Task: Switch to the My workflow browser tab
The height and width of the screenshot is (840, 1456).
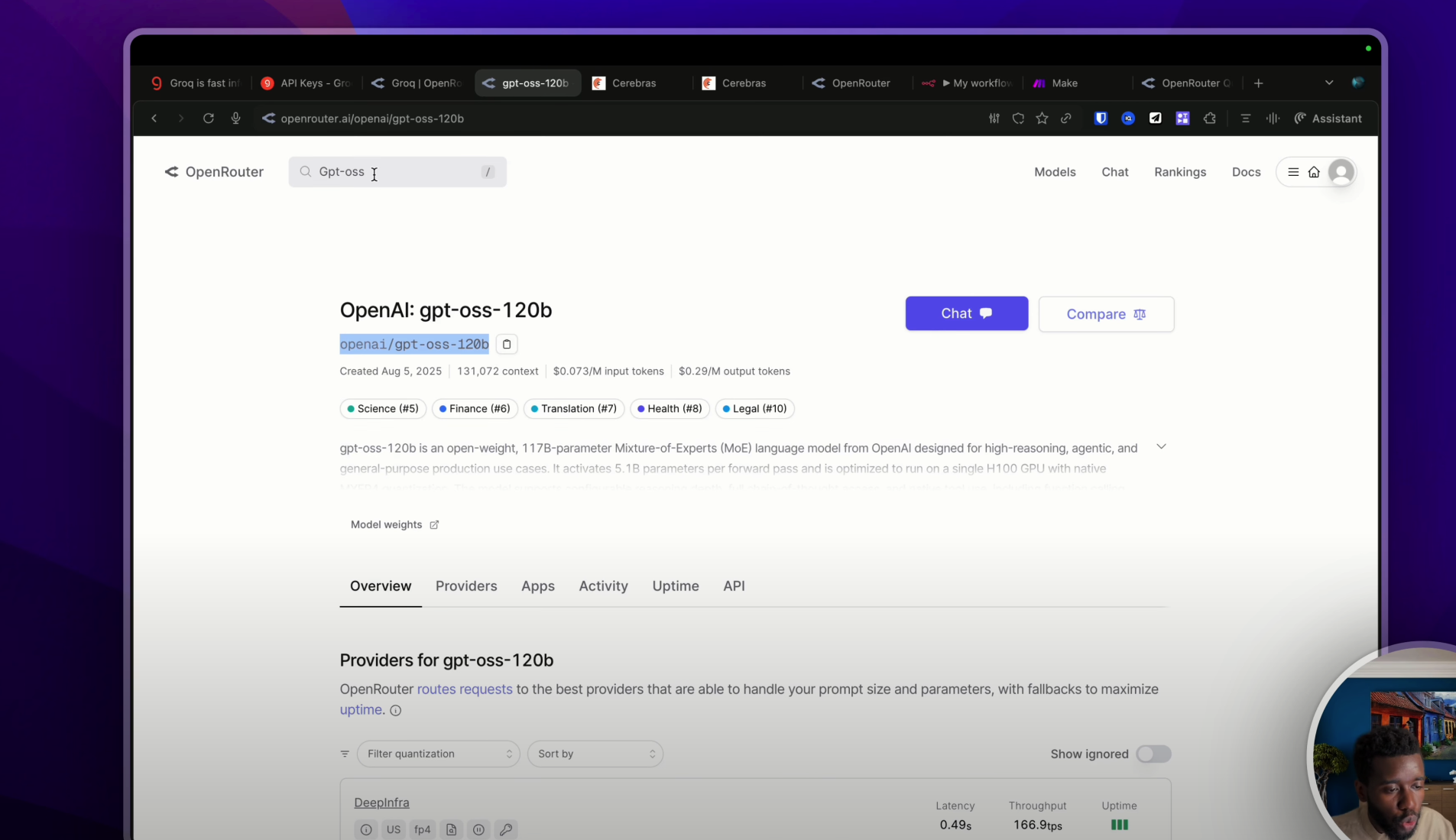Action: click(x=968, y=83)
